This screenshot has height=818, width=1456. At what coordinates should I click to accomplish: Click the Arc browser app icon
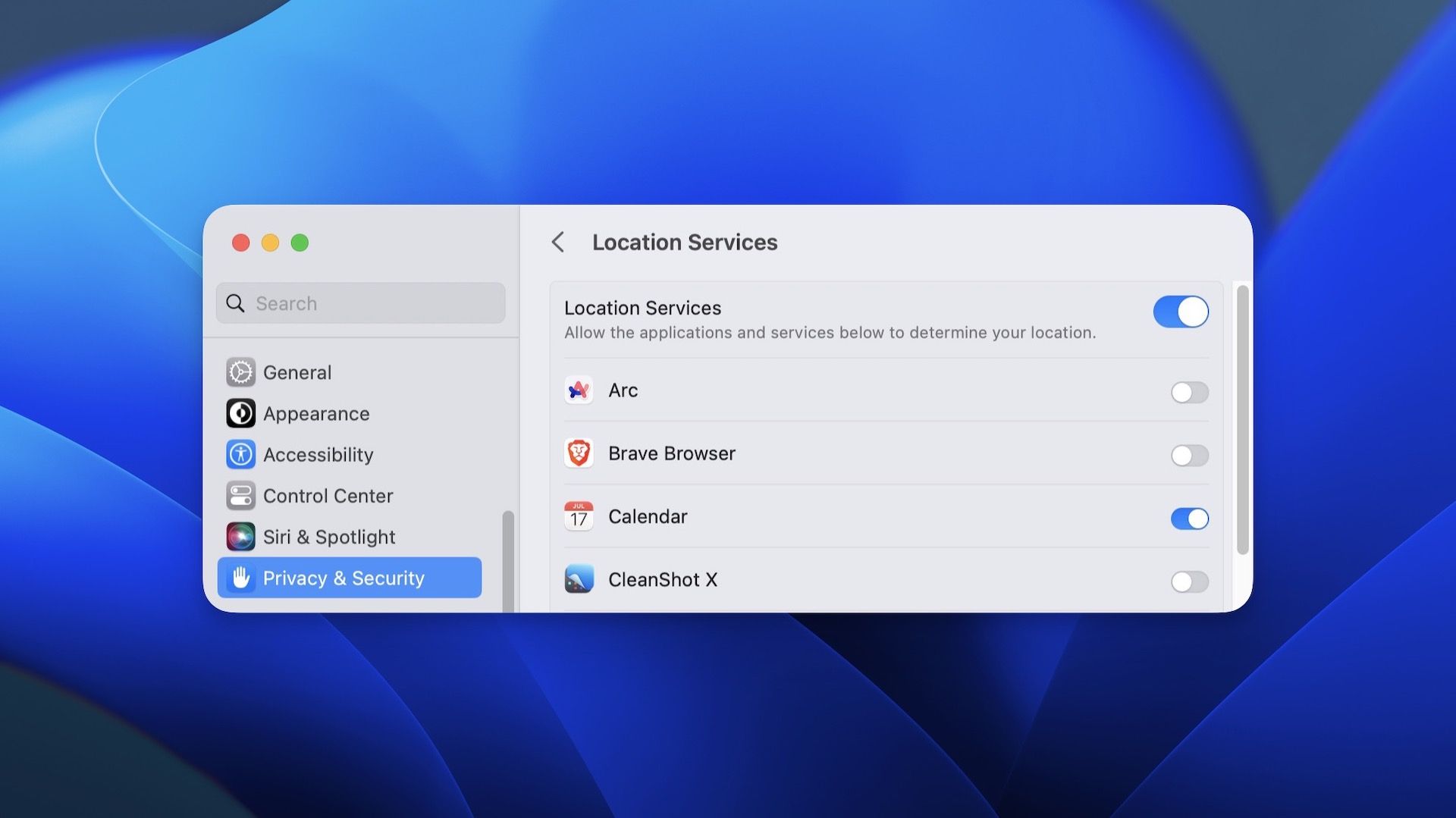click(579, 390)
